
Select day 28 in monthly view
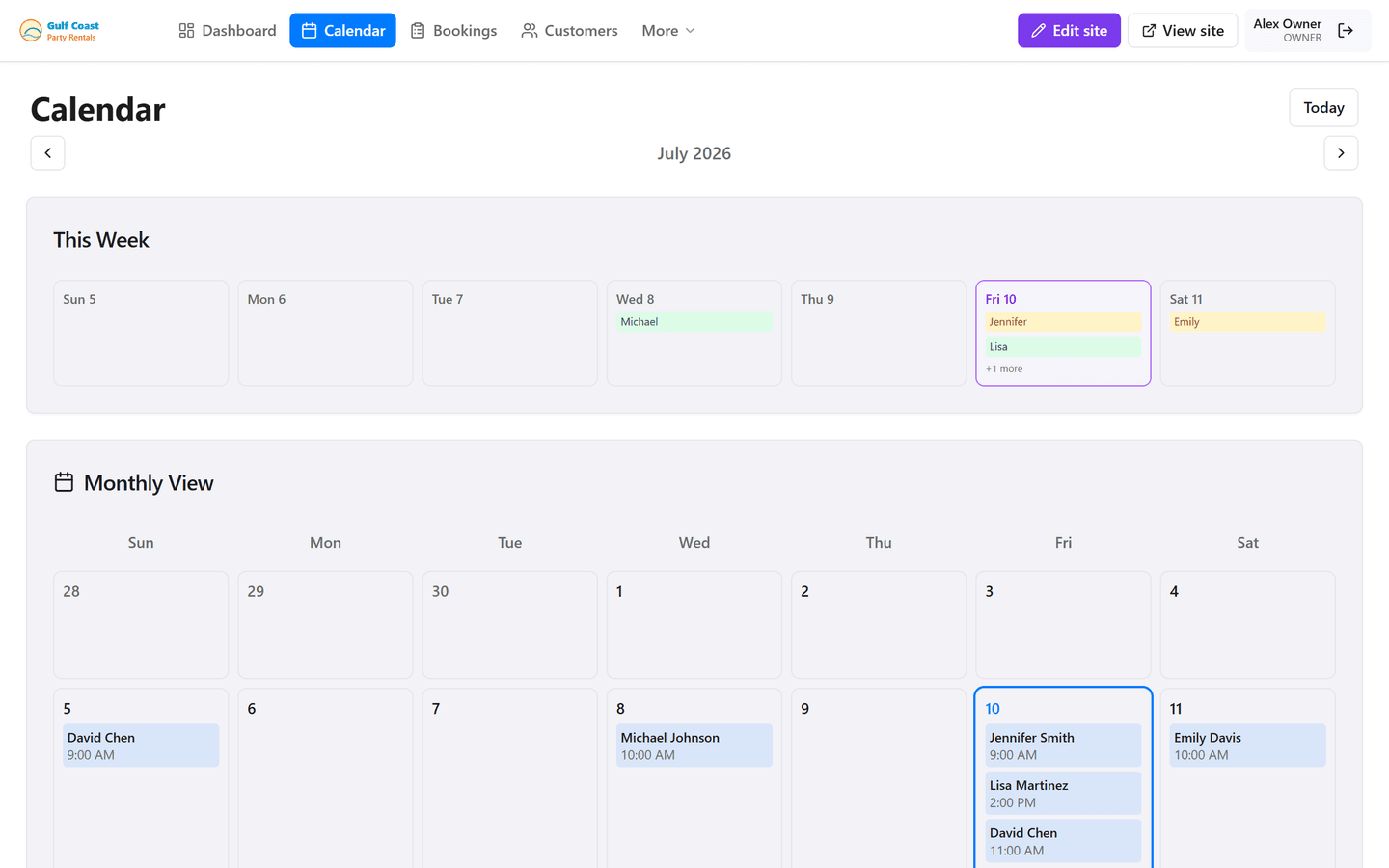pos(141,625)
